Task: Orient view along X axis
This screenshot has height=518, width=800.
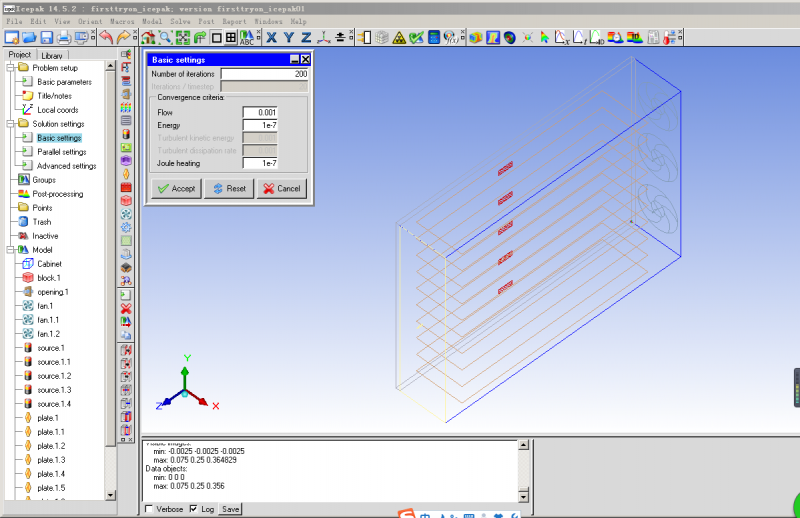Action: (271, 37)
